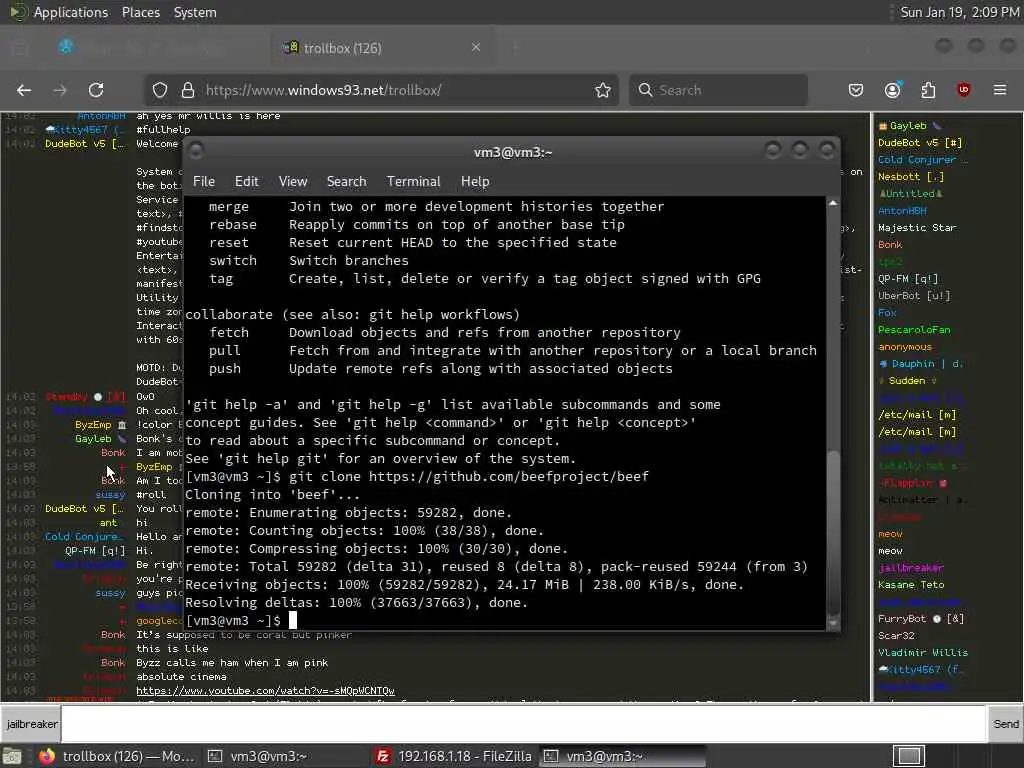Viewport: 1024px width, 768px height.
Task: Click the trollbox message input field
Action: pos(523,724)
